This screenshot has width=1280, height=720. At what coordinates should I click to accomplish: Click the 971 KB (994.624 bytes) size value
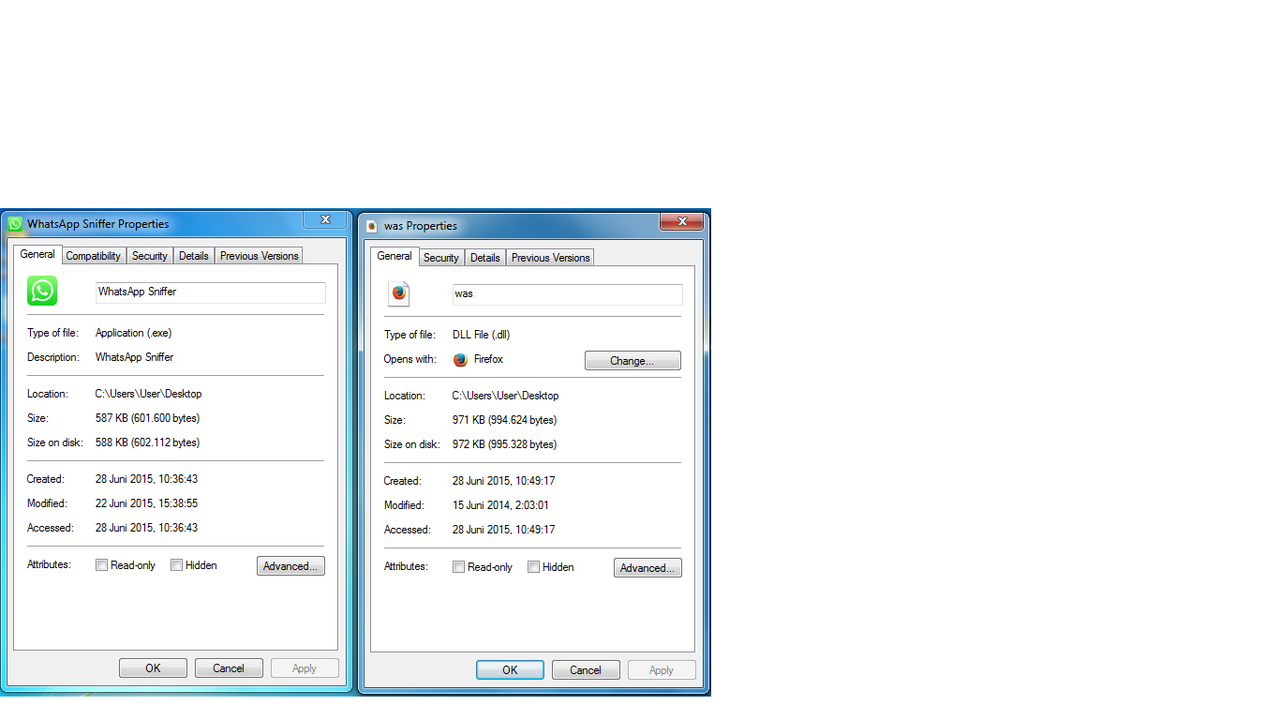click(x=505, y=420)
